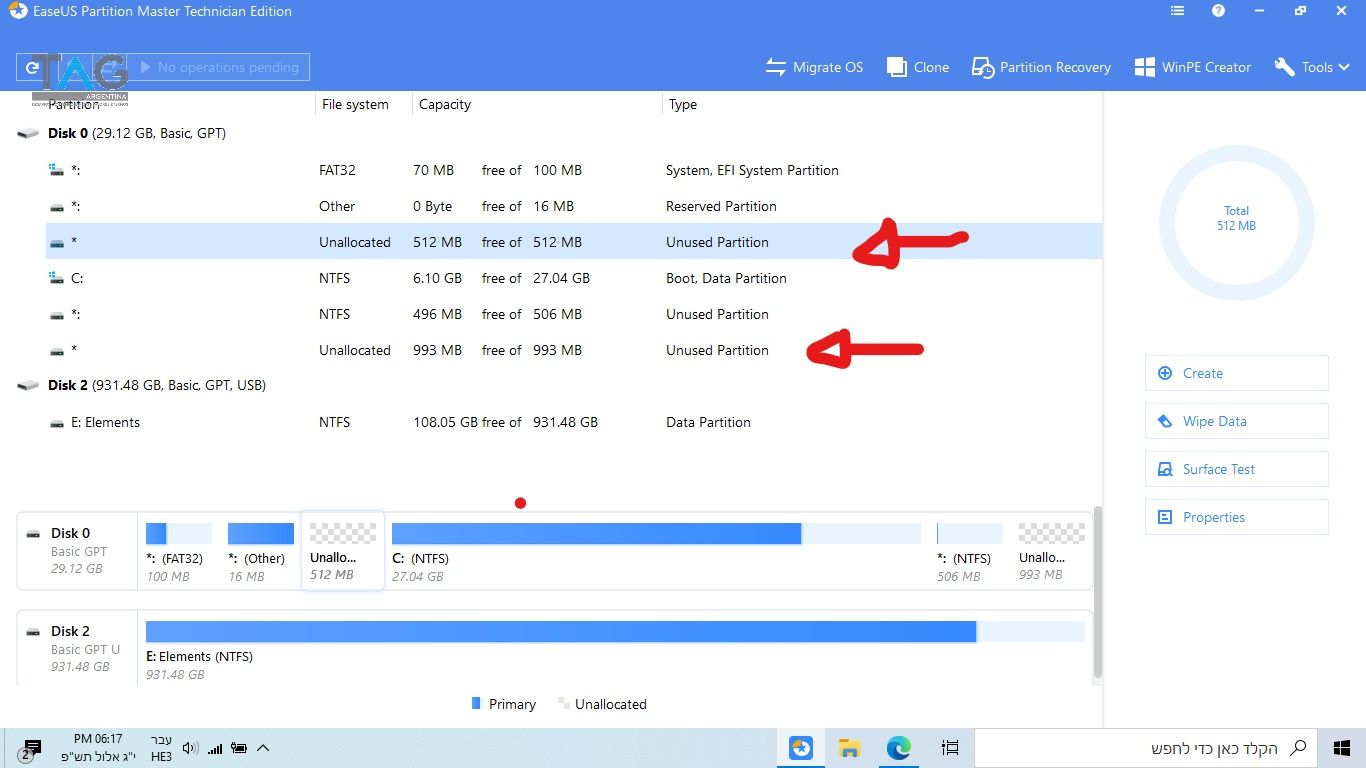Click the EFI partition icon in FAT32 row
The height and width of the screenshot is (768, 1366).
click(x=57, y=170)
